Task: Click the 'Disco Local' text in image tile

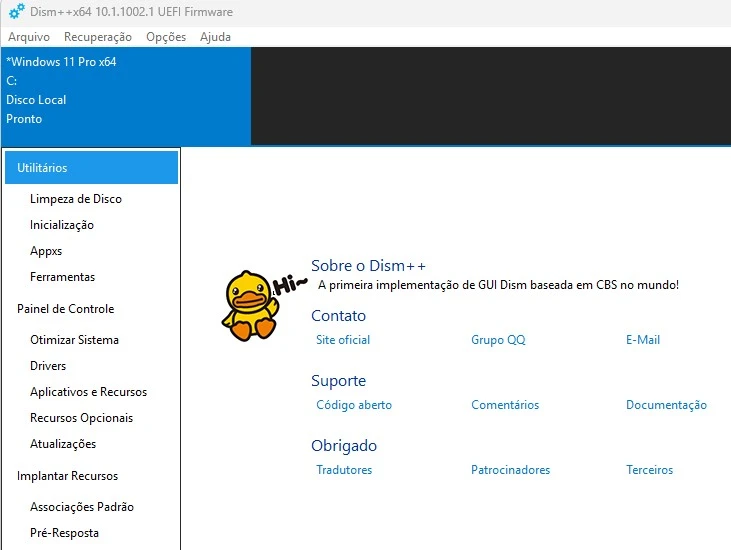Action: tap(36, 100)
